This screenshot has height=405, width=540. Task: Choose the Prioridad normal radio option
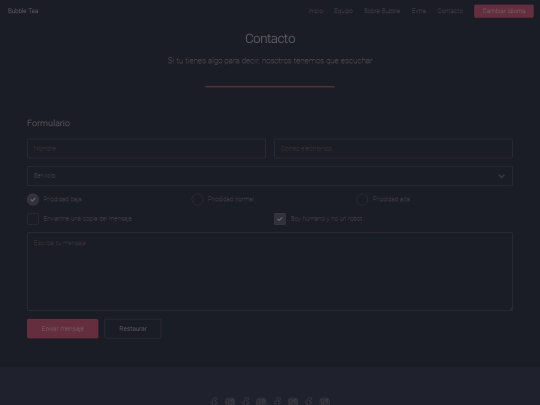197,199
